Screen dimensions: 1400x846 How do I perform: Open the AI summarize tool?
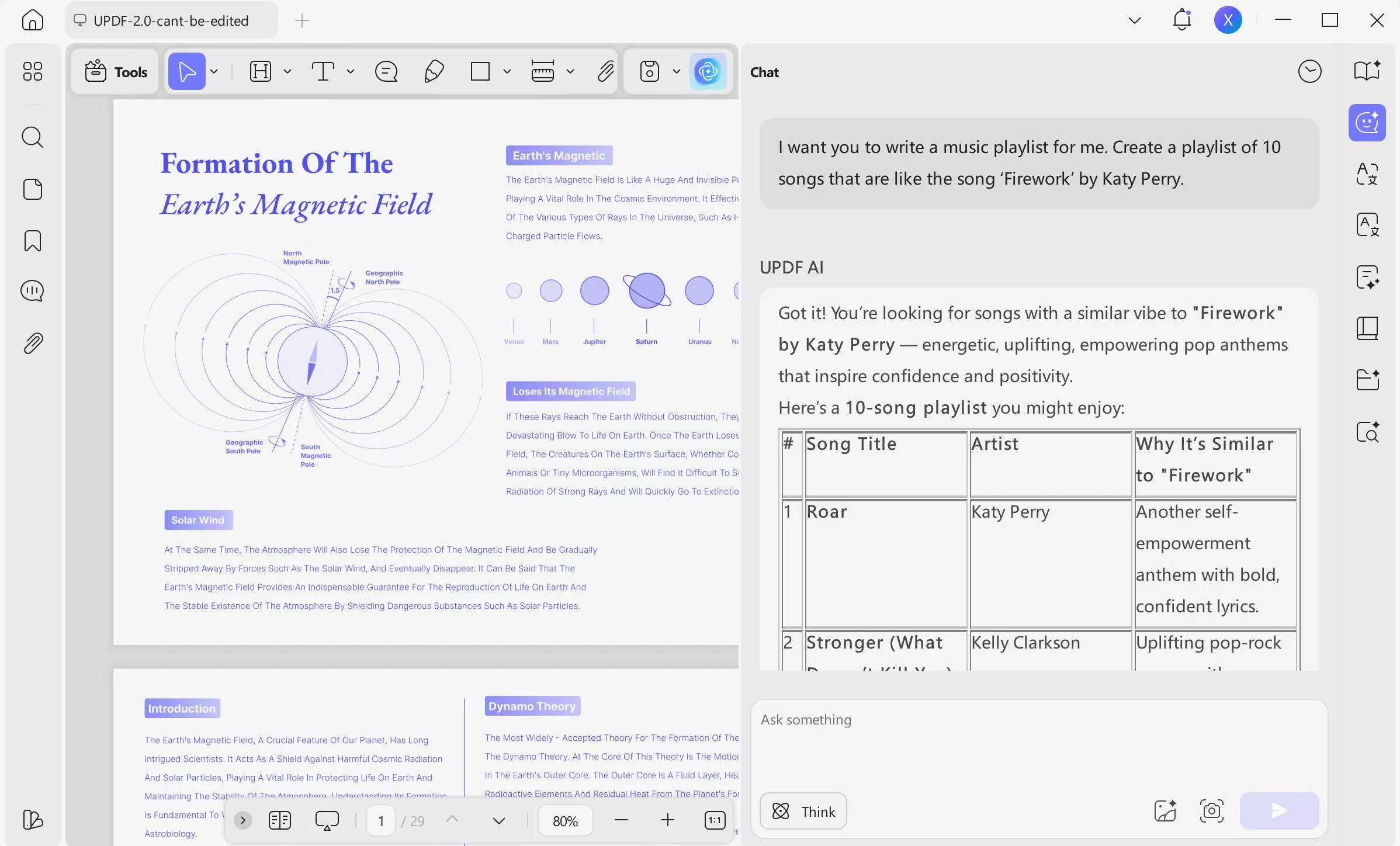1367,277
